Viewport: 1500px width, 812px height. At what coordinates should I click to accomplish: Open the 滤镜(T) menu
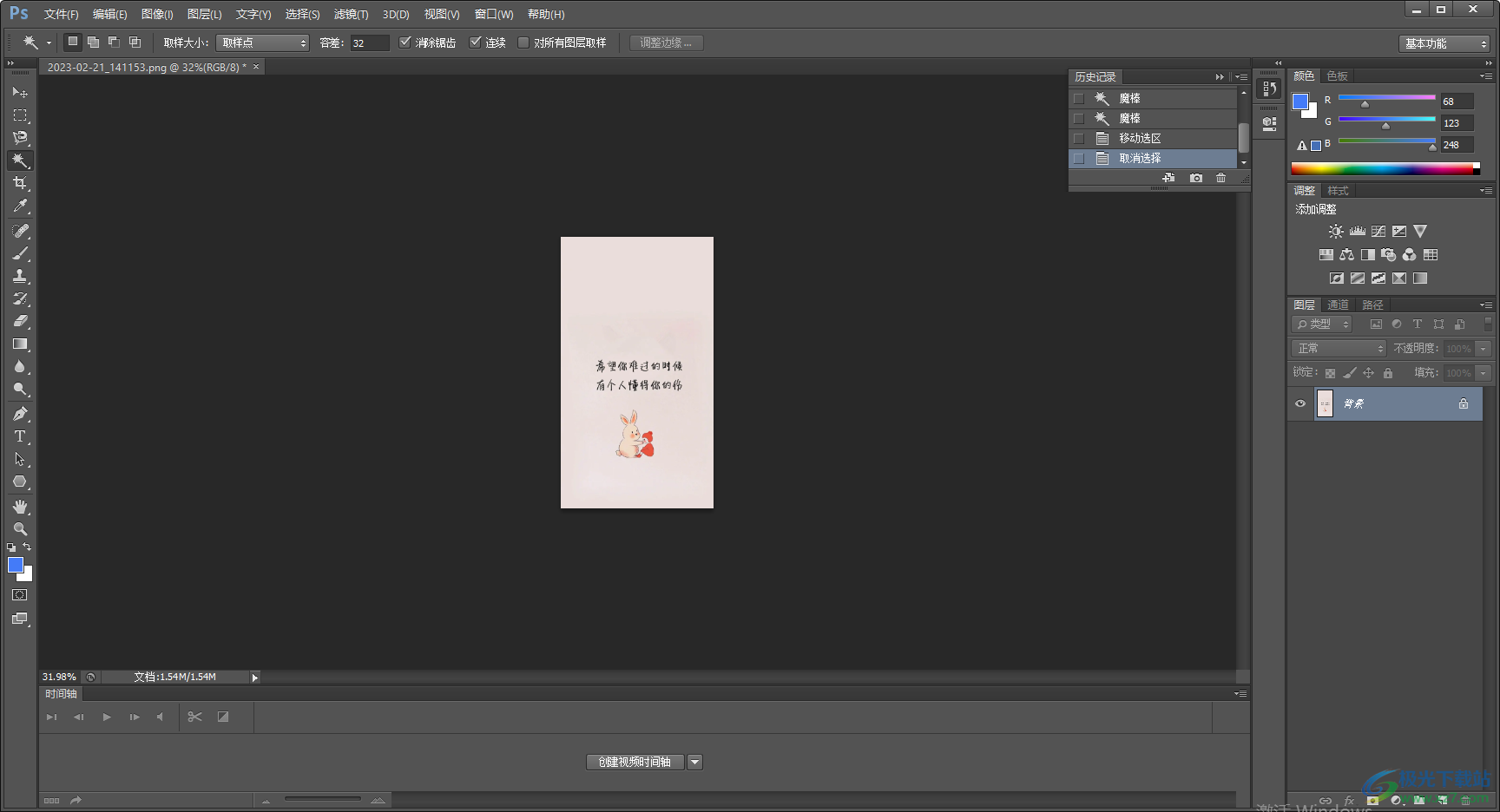(351, 14)
